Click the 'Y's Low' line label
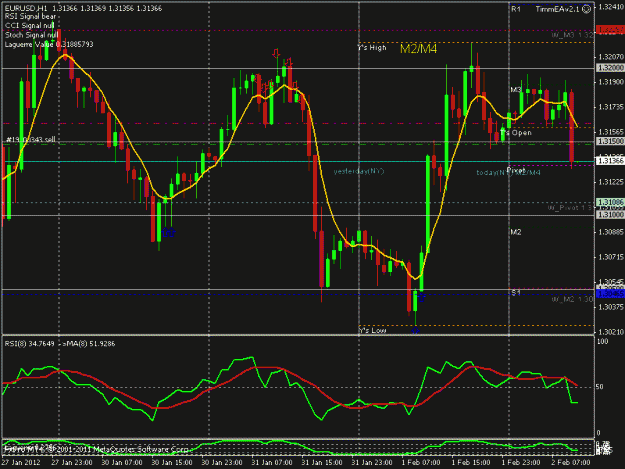 372,330
